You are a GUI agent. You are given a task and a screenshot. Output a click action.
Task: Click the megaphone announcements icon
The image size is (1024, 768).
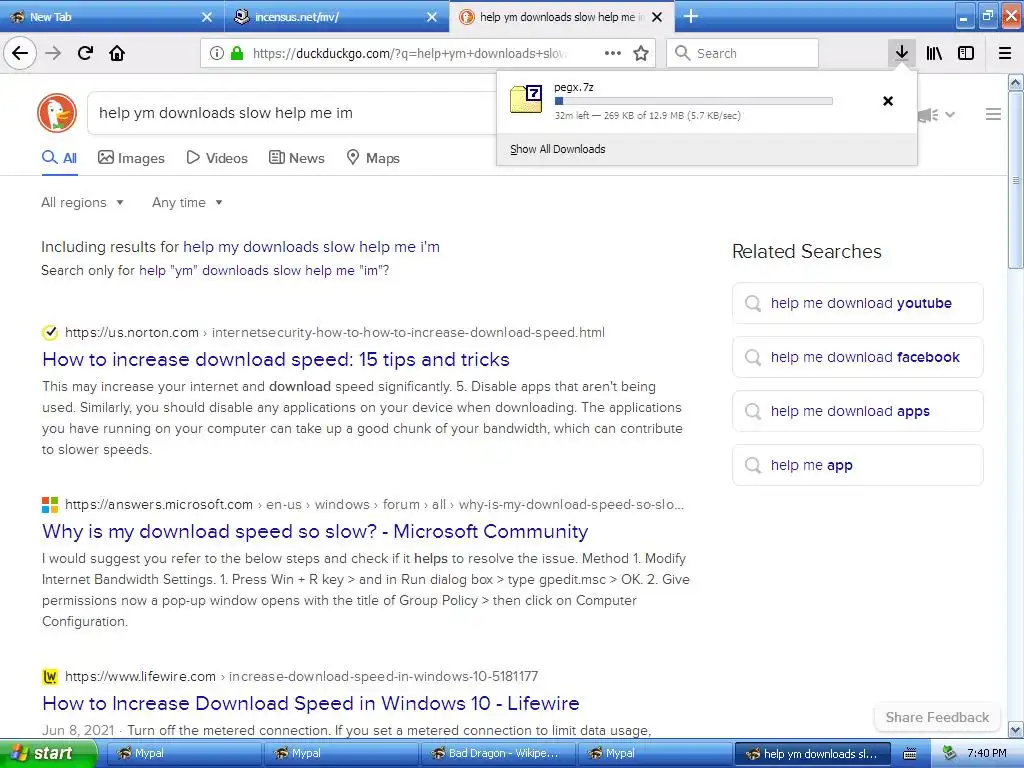click(928, 116)
